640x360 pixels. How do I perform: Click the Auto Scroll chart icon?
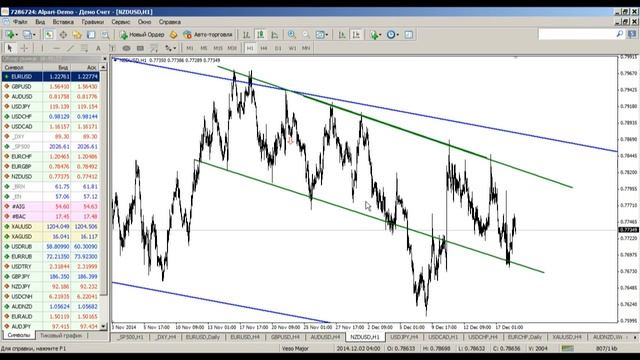pos(342,35)
